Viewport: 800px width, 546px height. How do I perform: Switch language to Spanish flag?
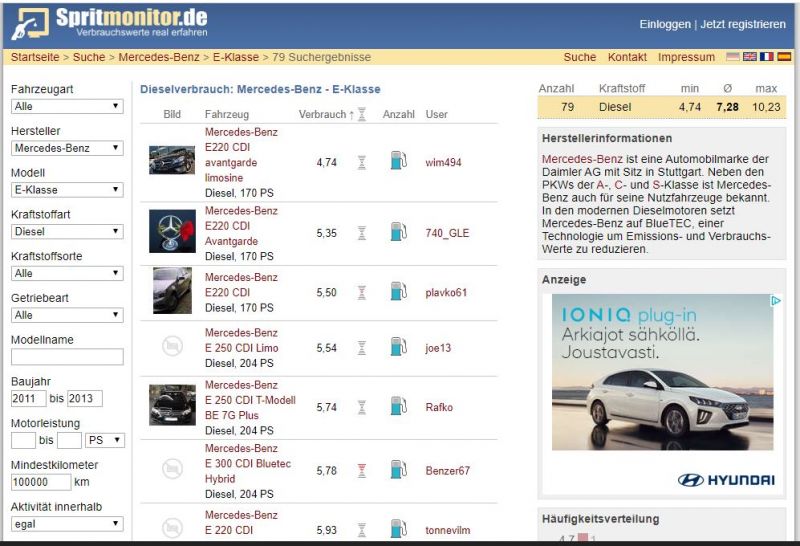(x=784, y=57)
